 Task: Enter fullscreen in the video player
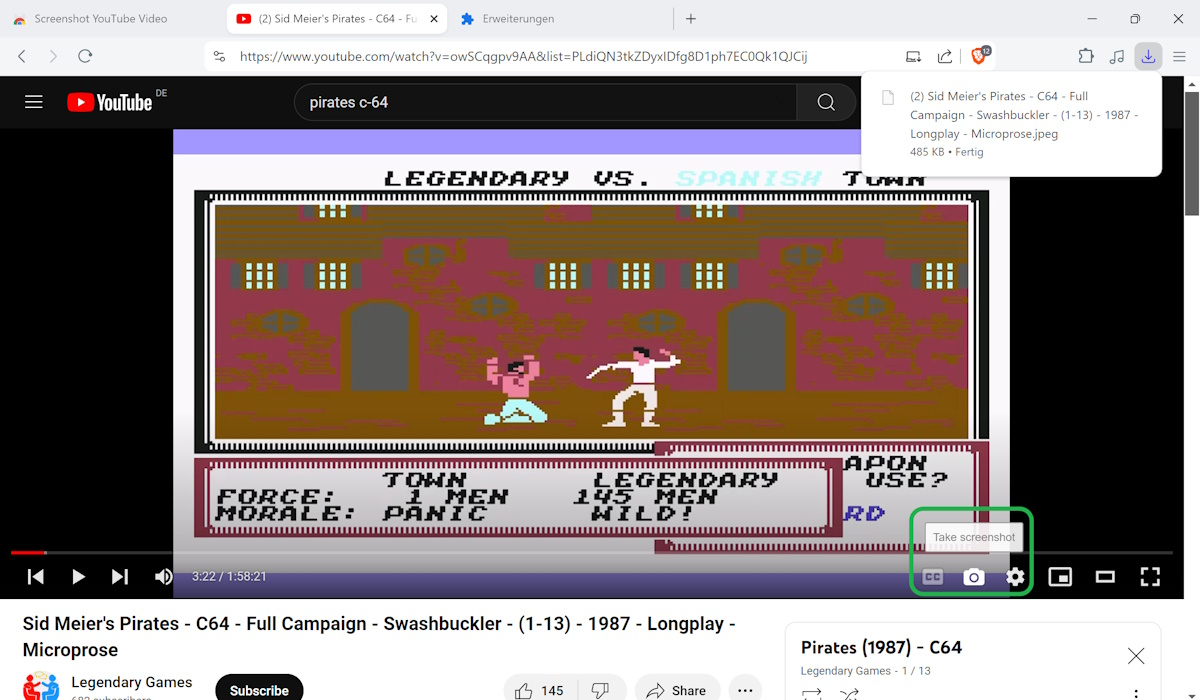(1150, 577)
